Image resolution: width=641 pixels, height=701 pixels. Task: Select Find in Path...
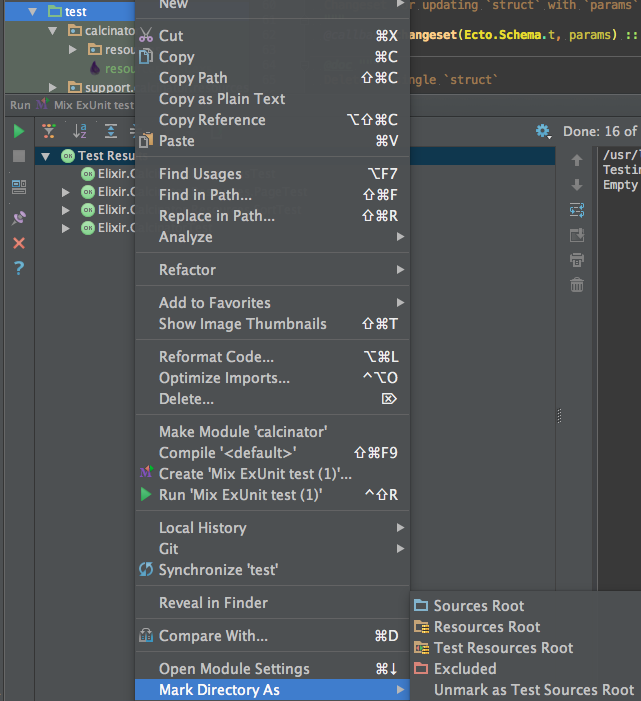tap(273, 194)
